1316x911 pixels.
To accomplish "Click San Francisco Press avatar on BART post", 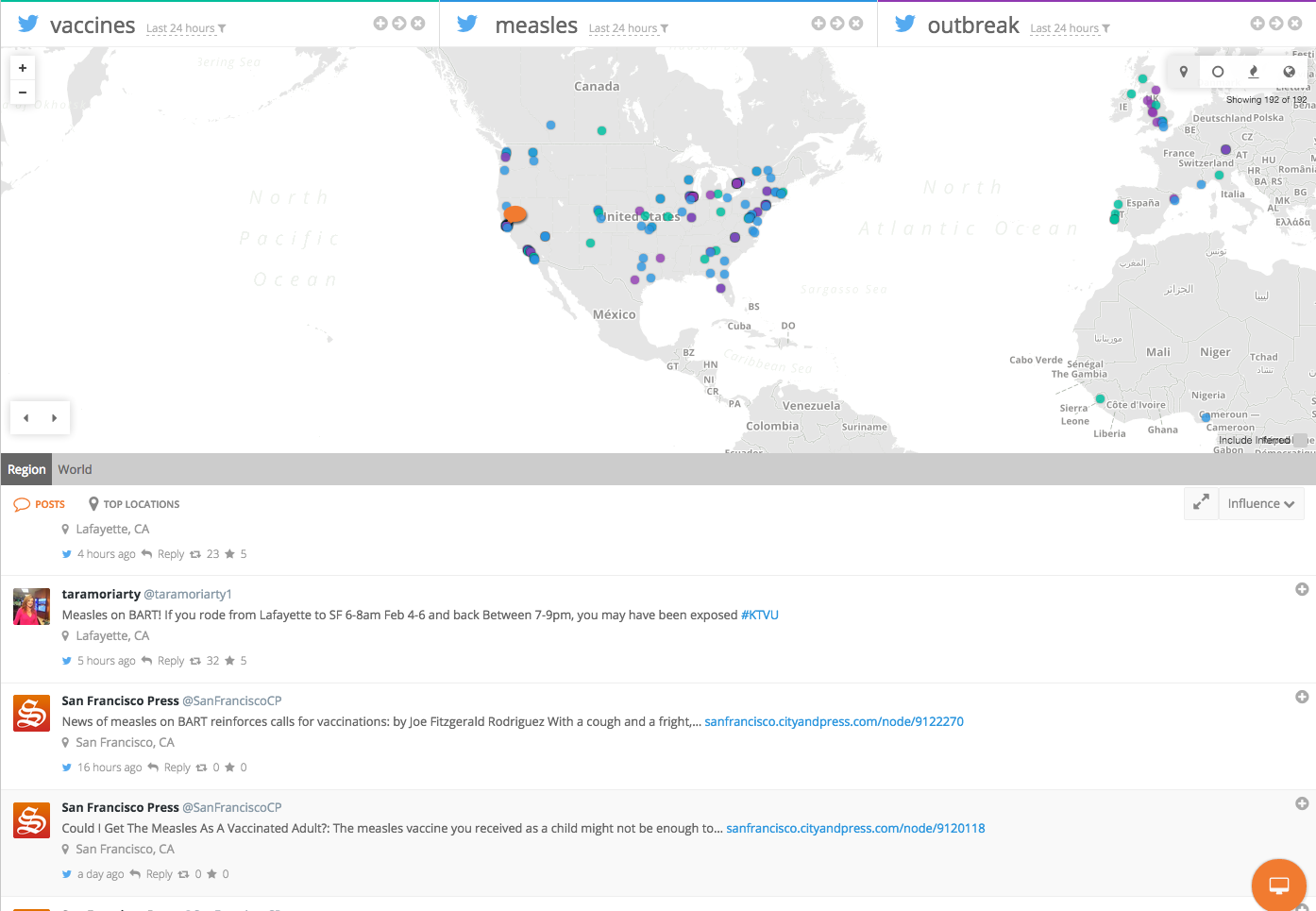I will (x=31, y=713).
